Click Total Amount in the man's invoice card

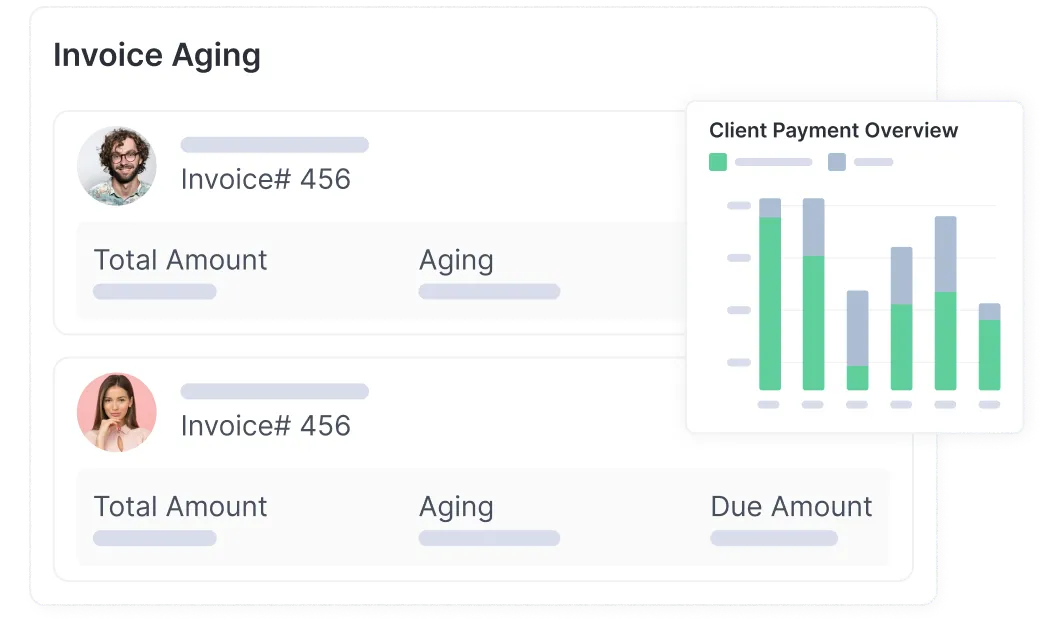click(x=180, y=260)
